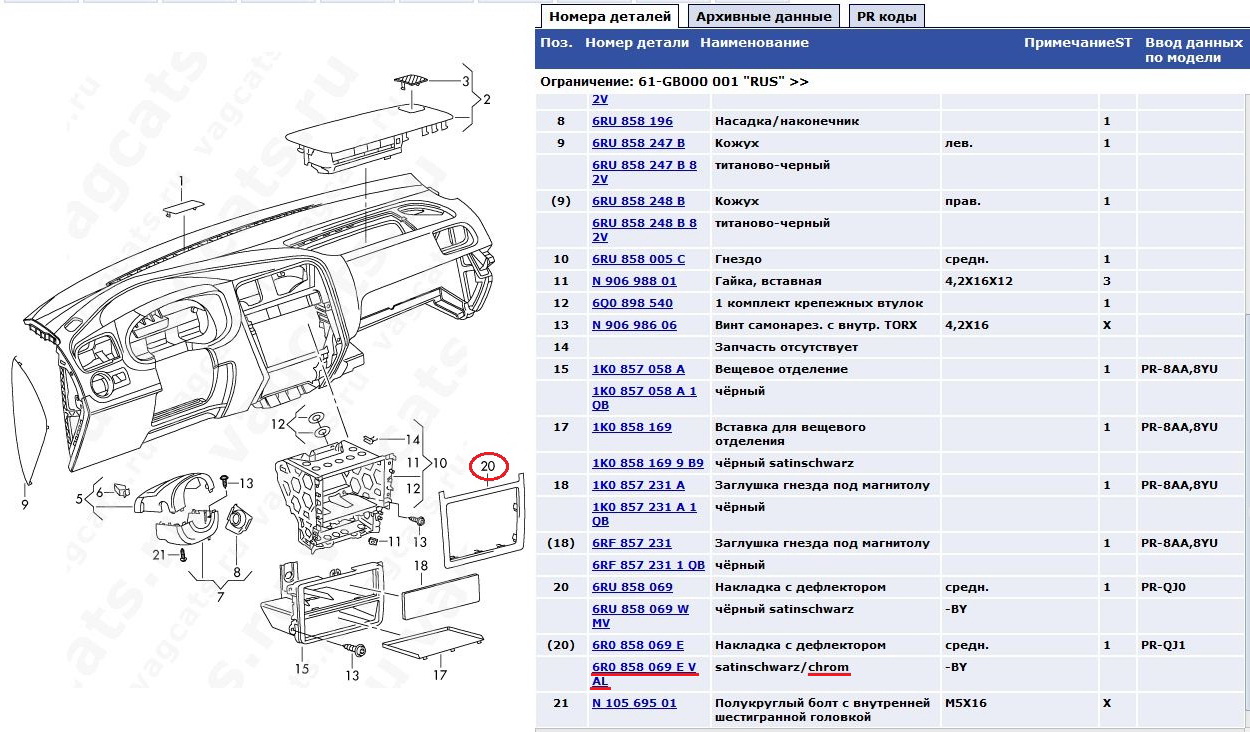The width and height of the screenshot is (1250, 732).
Task: Select the Номера деталей tab
Action: (610, 16)
